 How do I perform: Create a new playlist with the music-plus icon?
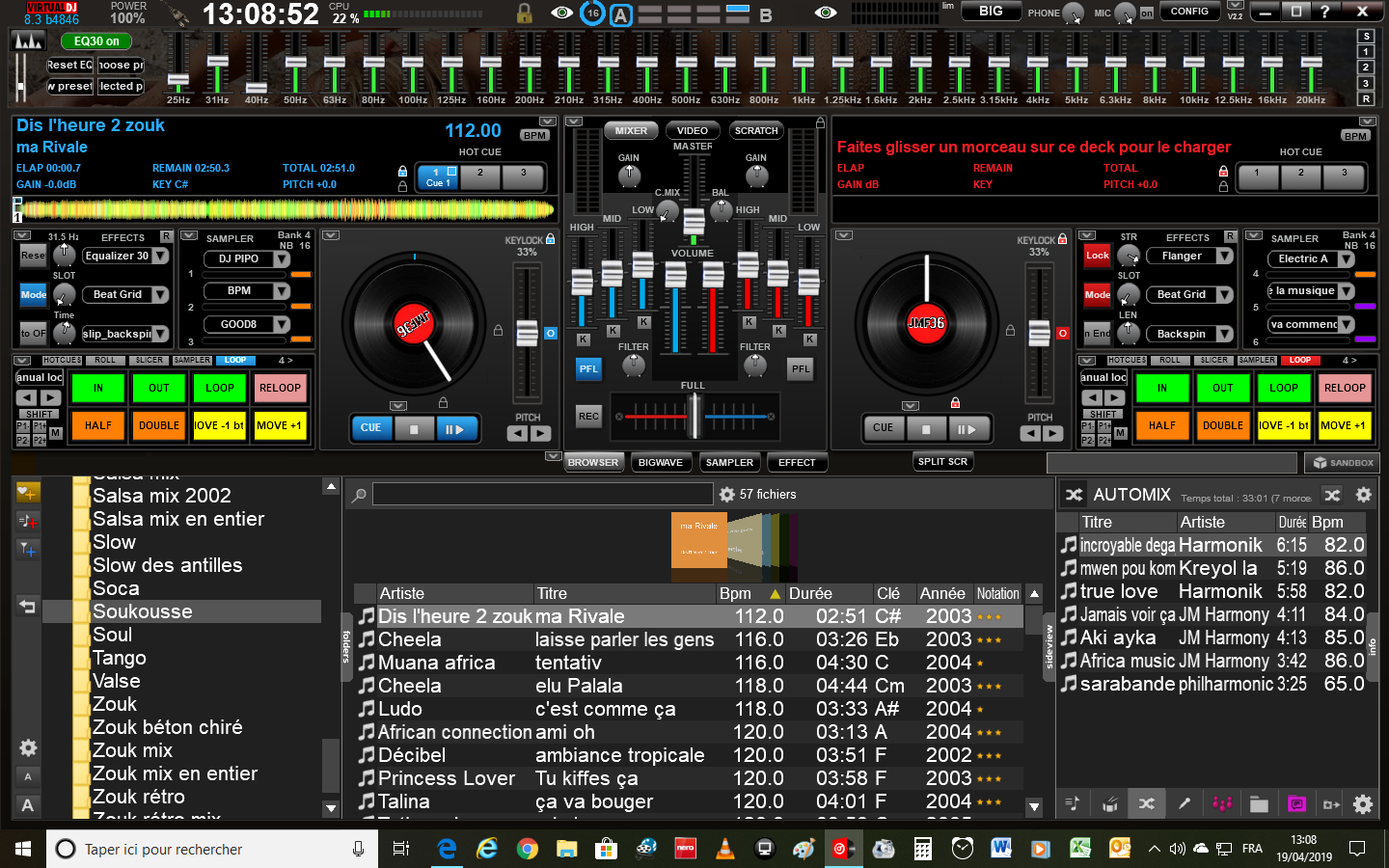tap(28, 522)
